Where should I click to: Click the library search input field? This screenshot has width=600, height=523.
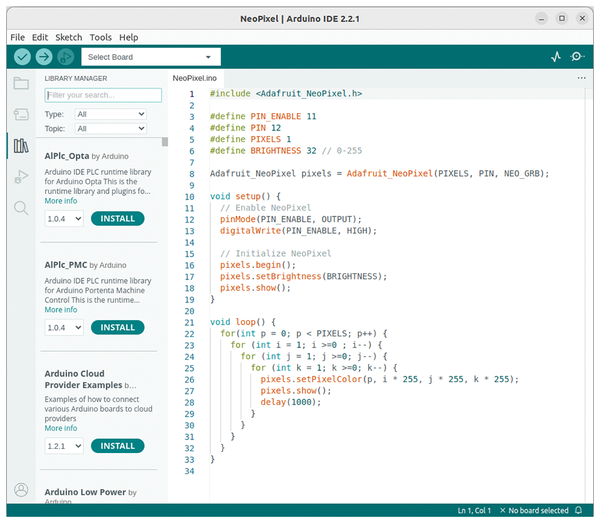point(103,95)
